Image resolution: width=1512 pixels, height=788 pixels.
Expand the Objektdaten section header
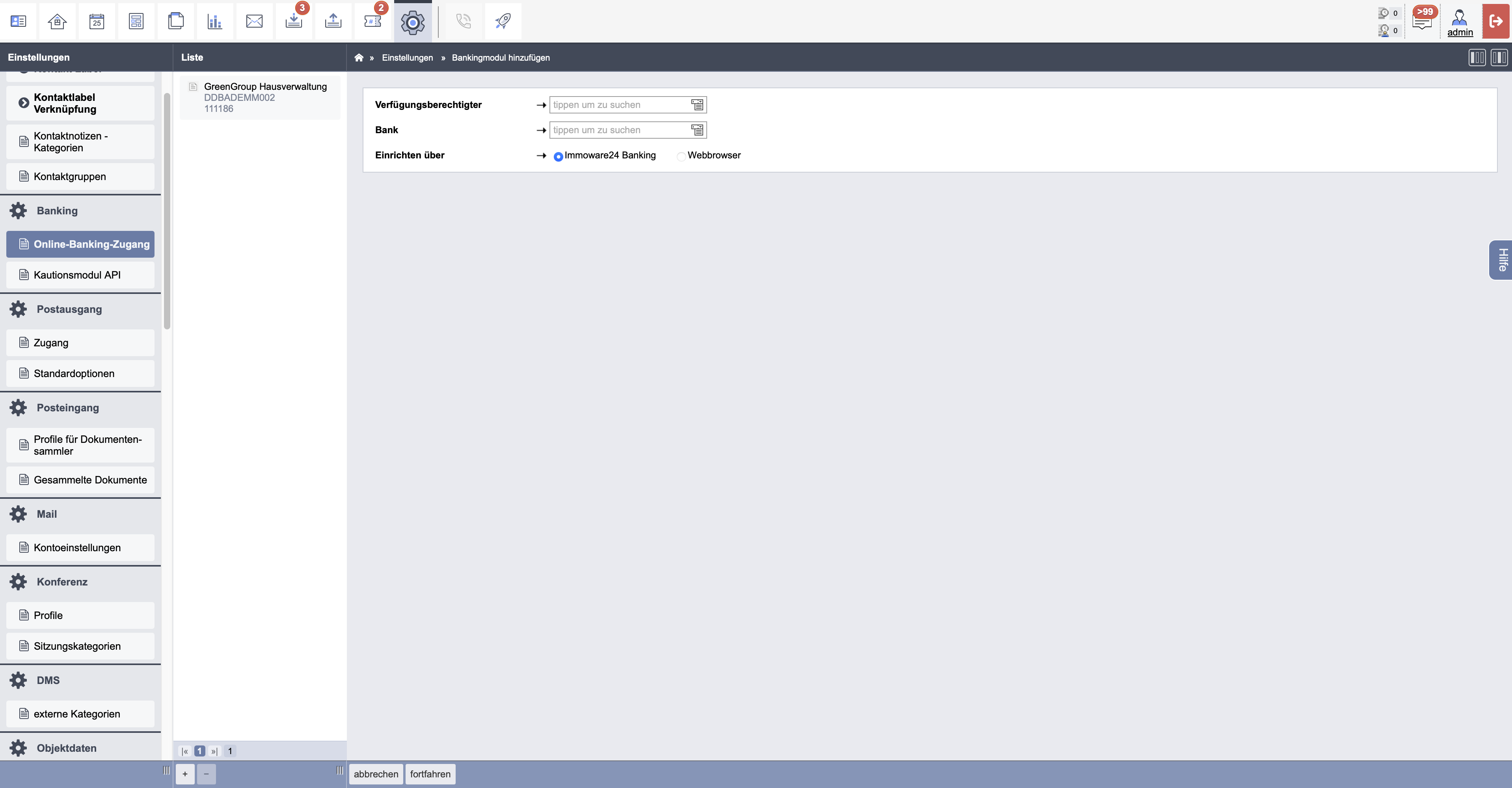(x=80, y=747)
